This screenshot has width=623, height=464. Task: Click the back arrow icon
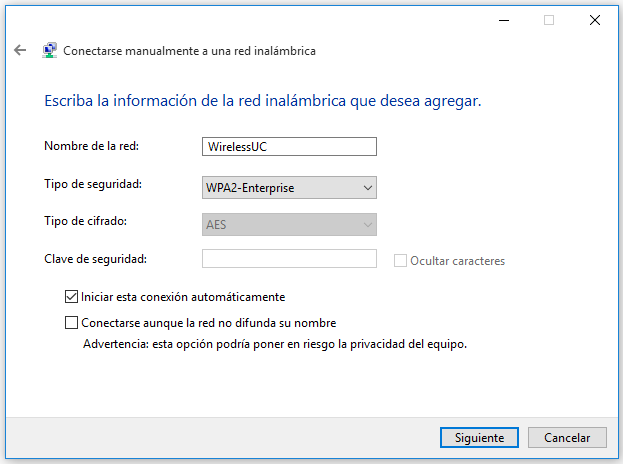(x=20, y=50)
